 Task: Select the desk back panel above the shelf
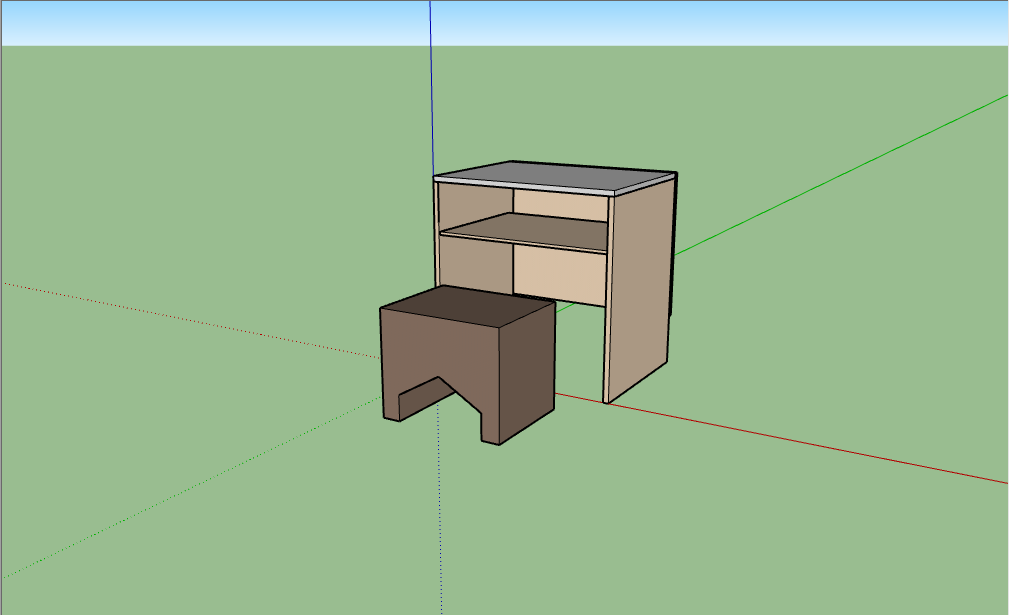[x=560, y=205]
